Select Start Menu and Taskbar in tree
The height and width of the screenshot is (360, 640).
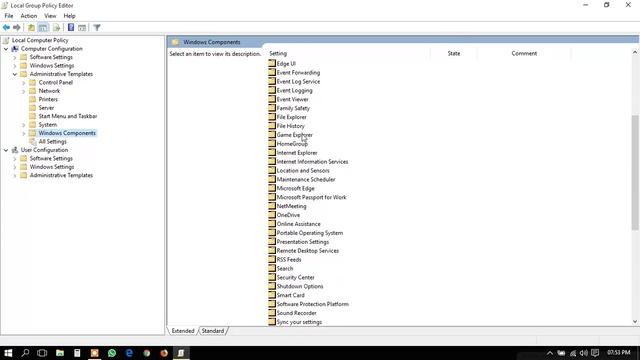68,116
